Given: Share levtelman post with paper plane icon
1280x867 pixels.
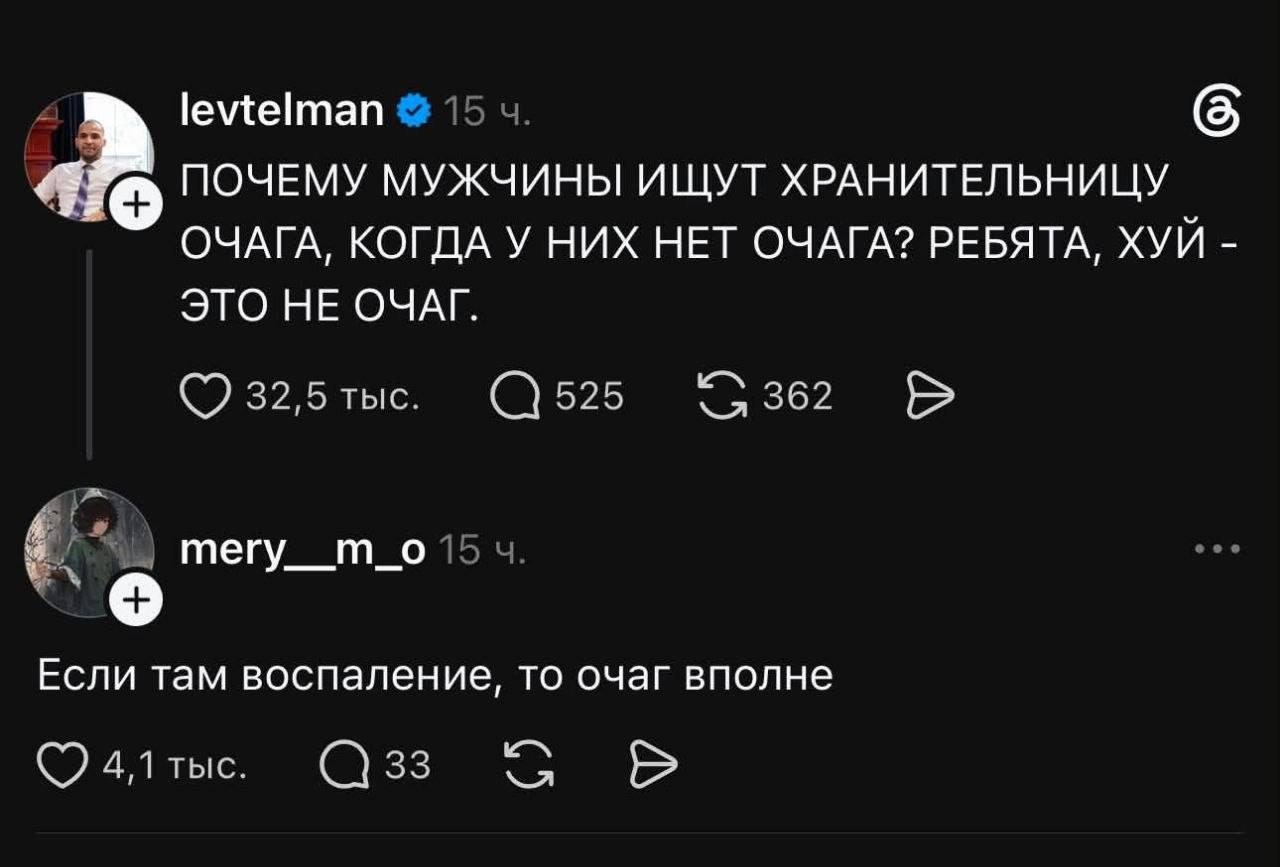Looking at the screenshot, I should (x=930, y=398).
